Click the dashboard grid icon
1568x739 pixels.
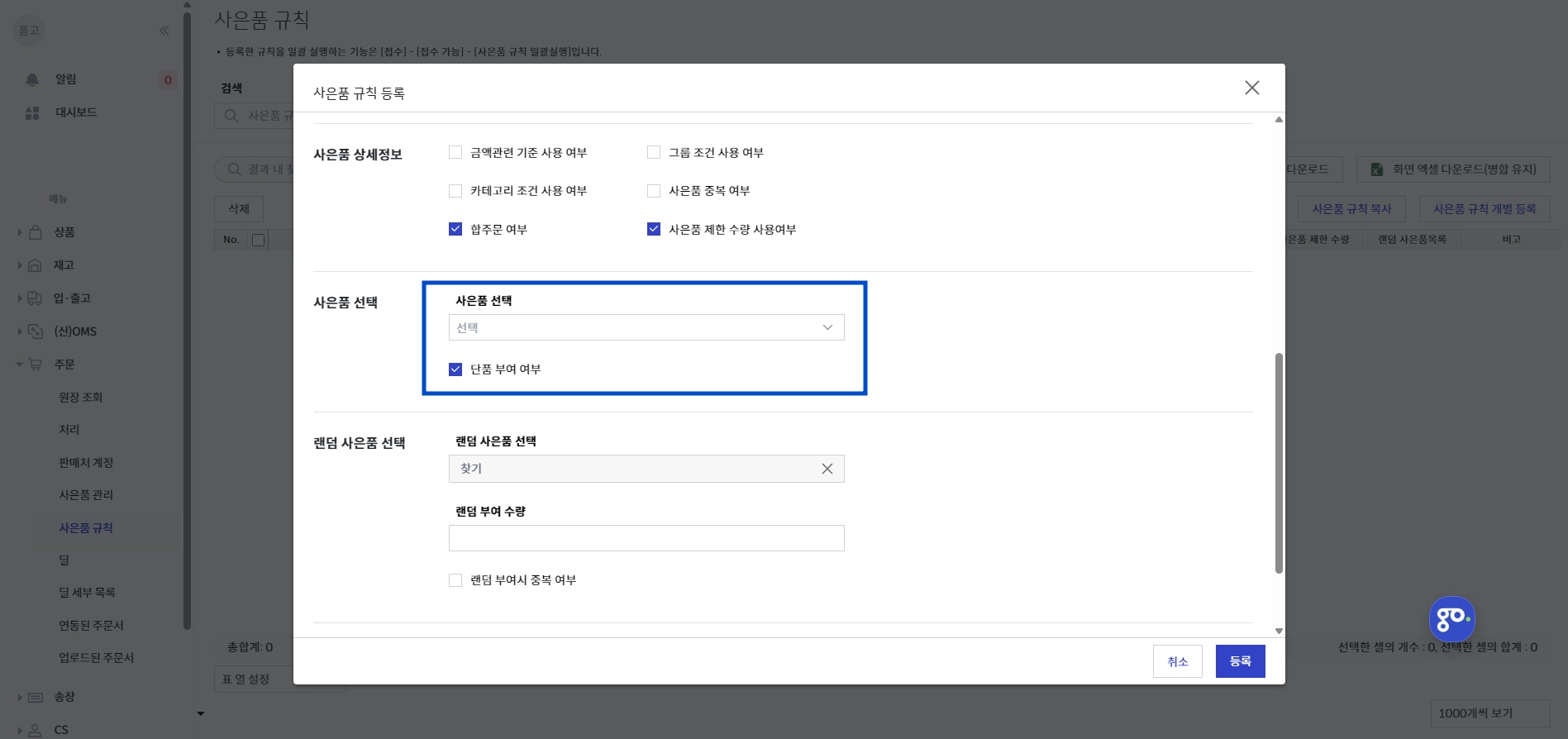[x=32, y=112]
